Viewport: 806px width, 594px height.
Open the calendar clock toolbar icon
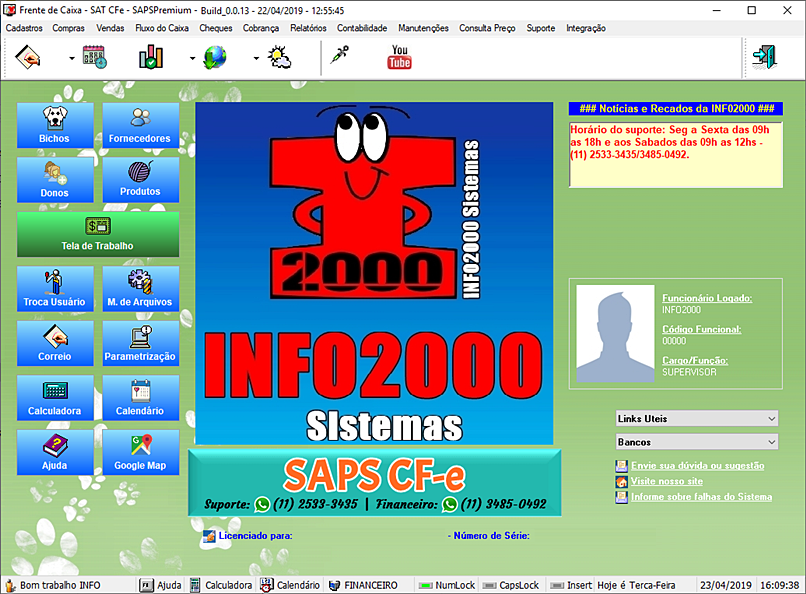[95, 57]
